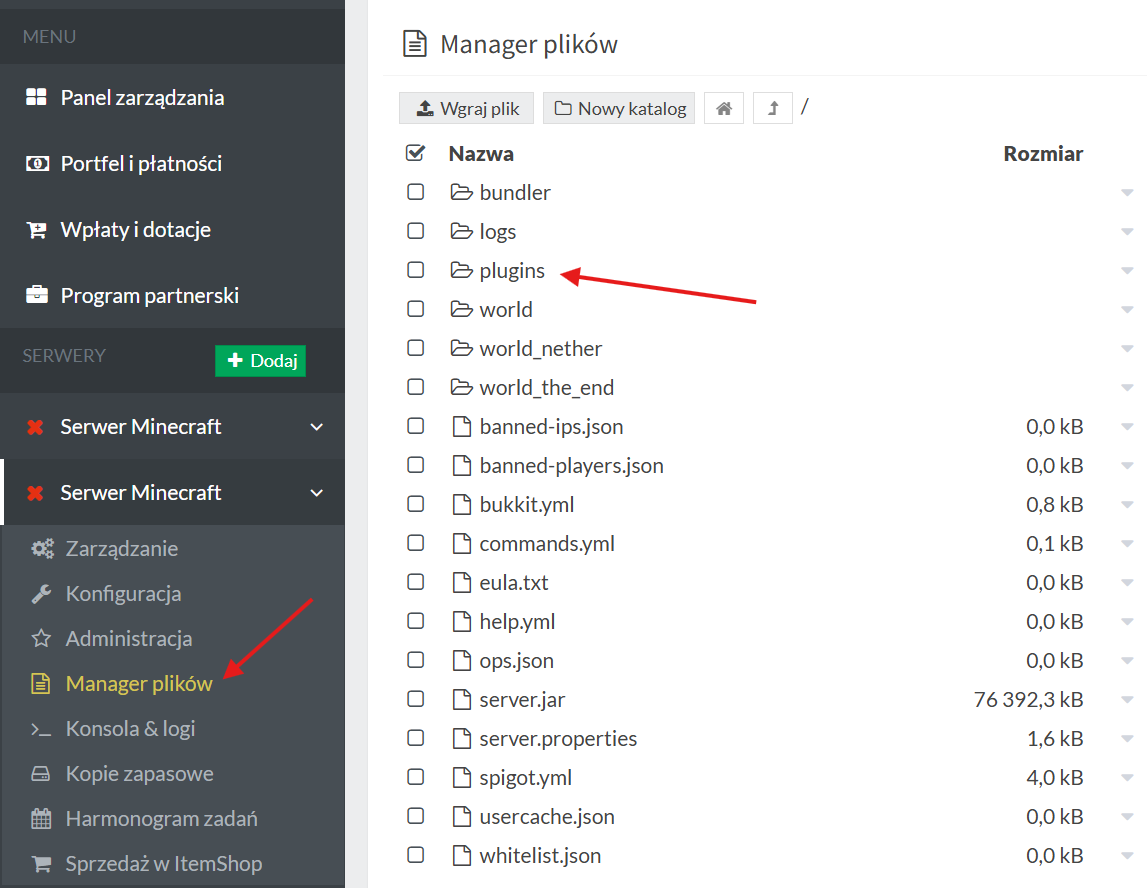Open the dropdown arrow for bundler row
Screen dimensions: 1147x888
click(1127, 193)
